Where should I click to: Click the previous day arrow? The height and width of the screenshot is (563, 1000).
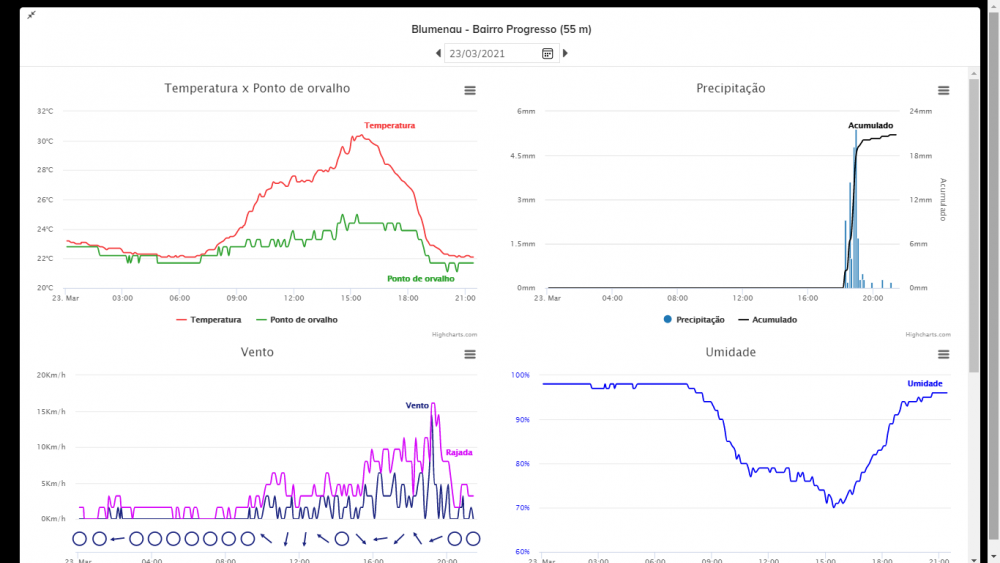[x=438, y=53]
